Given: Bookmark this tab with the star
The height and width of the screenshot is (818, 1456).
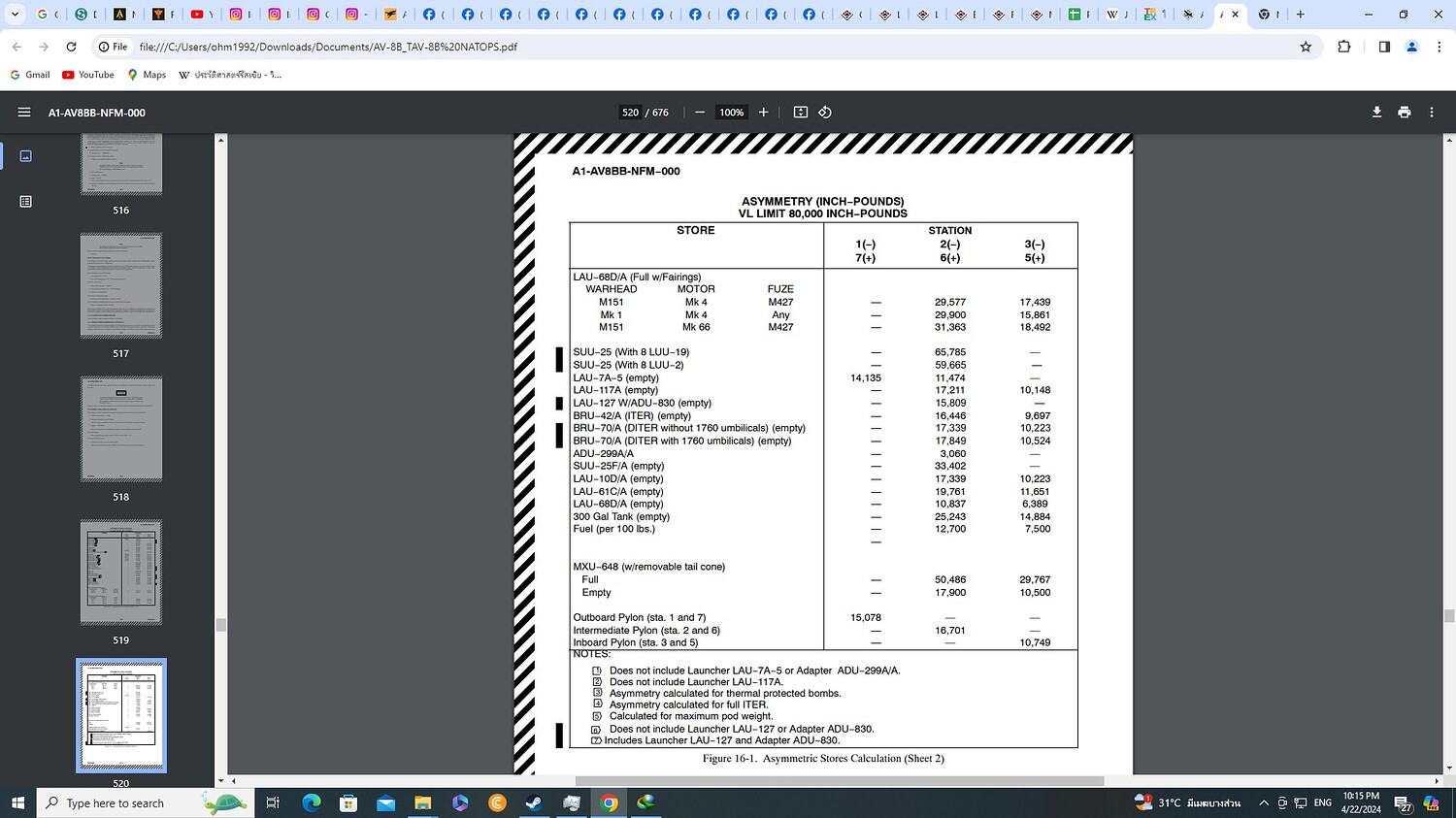Looking at the screenshot, I should (1306, 47).
